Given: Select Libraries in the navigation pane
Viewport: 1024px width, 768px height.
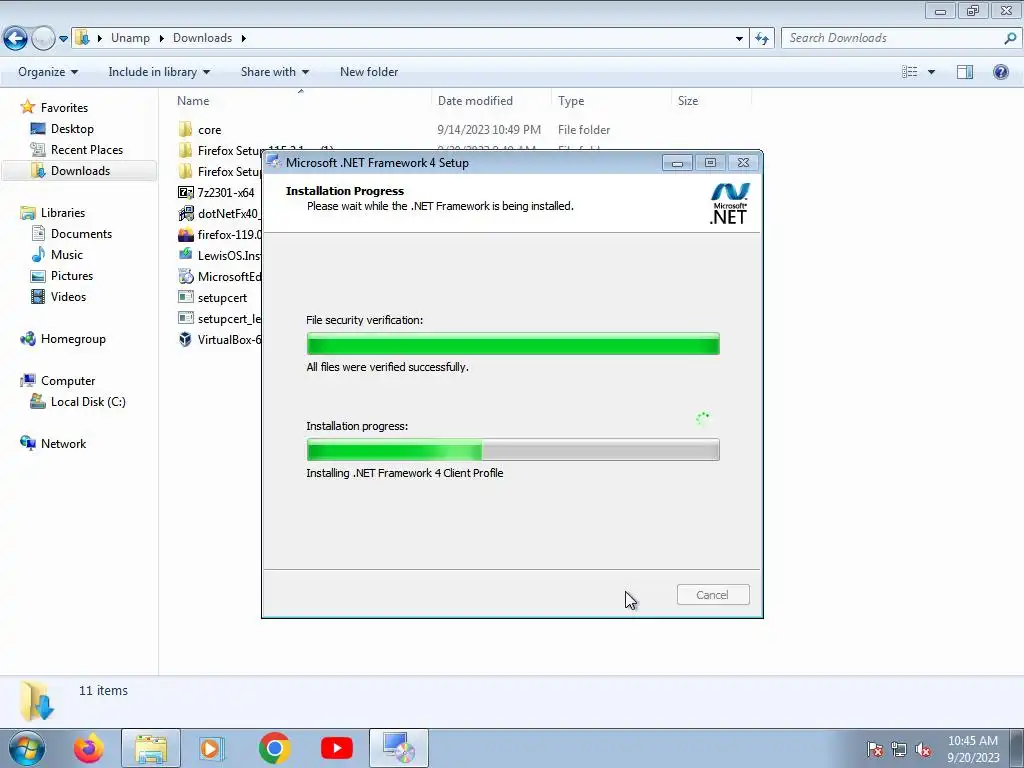Looking at the screenshot, I should pos(63,213).
